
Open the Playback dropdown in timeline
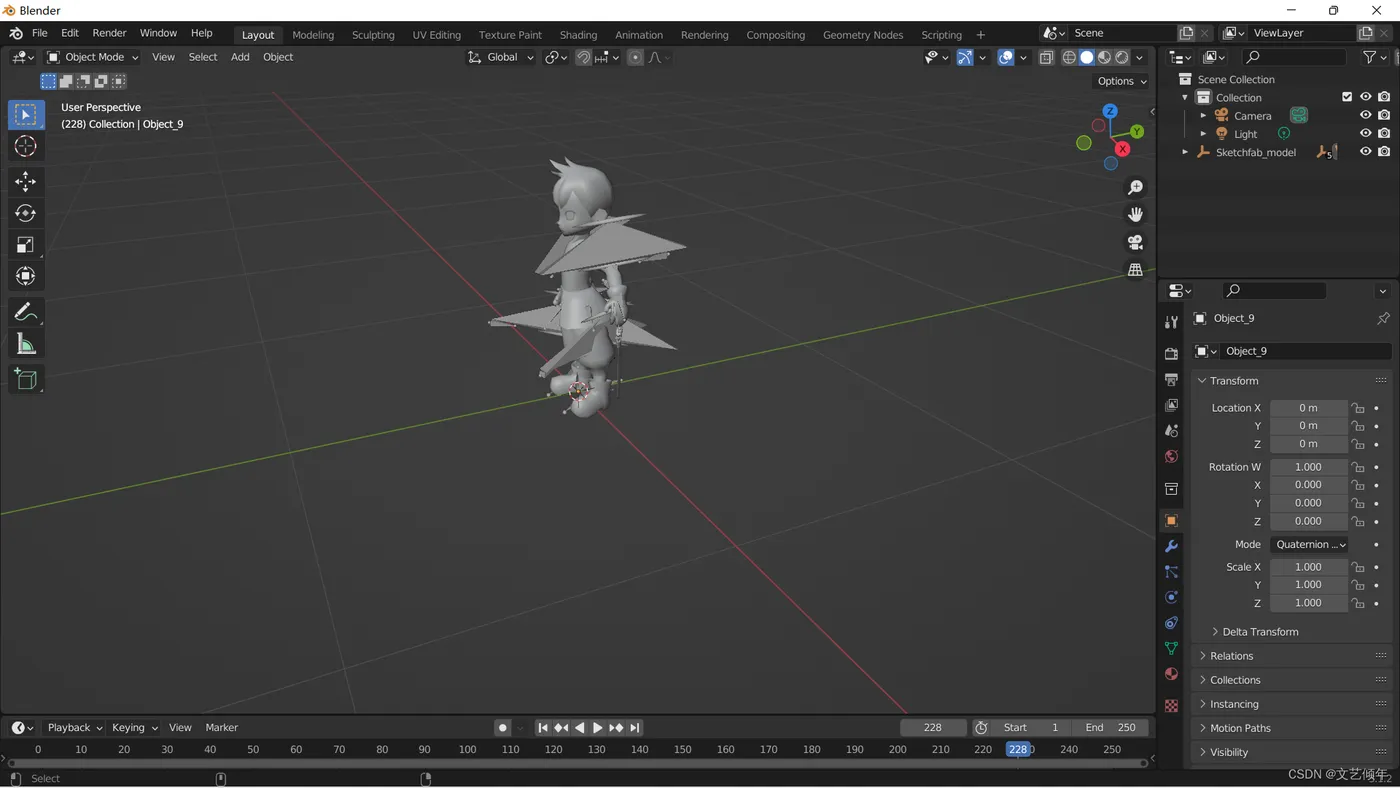click(75, 728)
